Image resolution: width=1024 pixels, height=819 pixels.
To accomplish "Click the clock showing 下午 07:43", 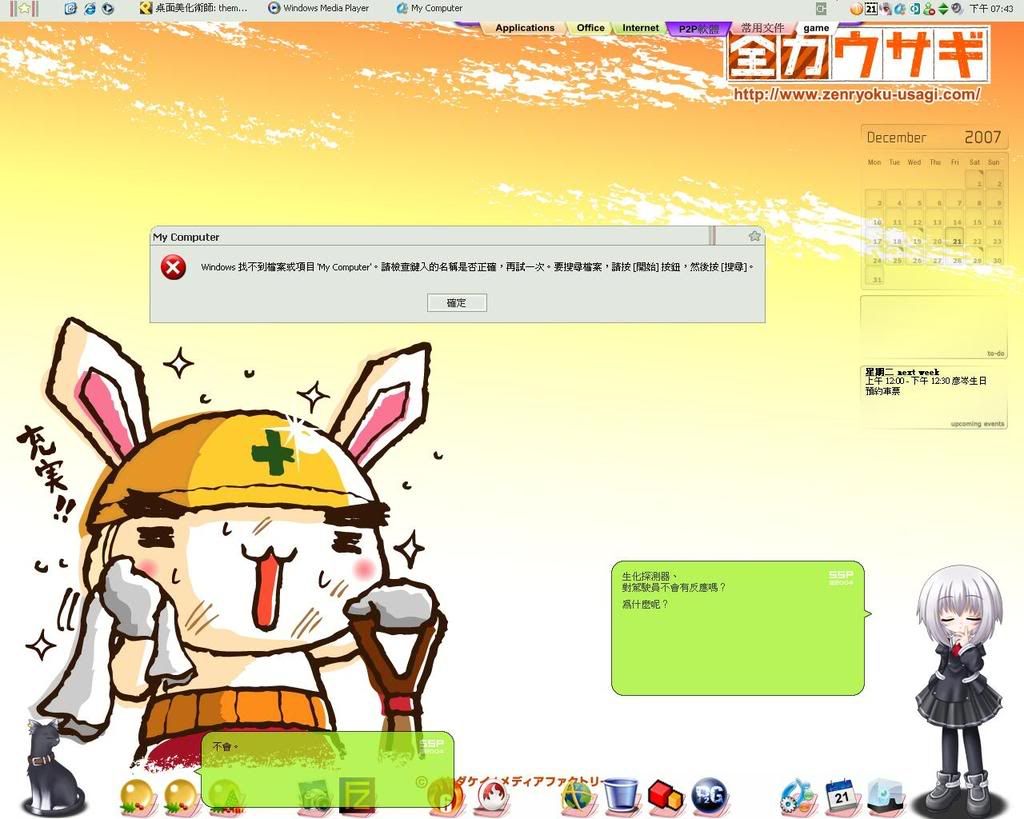I will [991, 8].
